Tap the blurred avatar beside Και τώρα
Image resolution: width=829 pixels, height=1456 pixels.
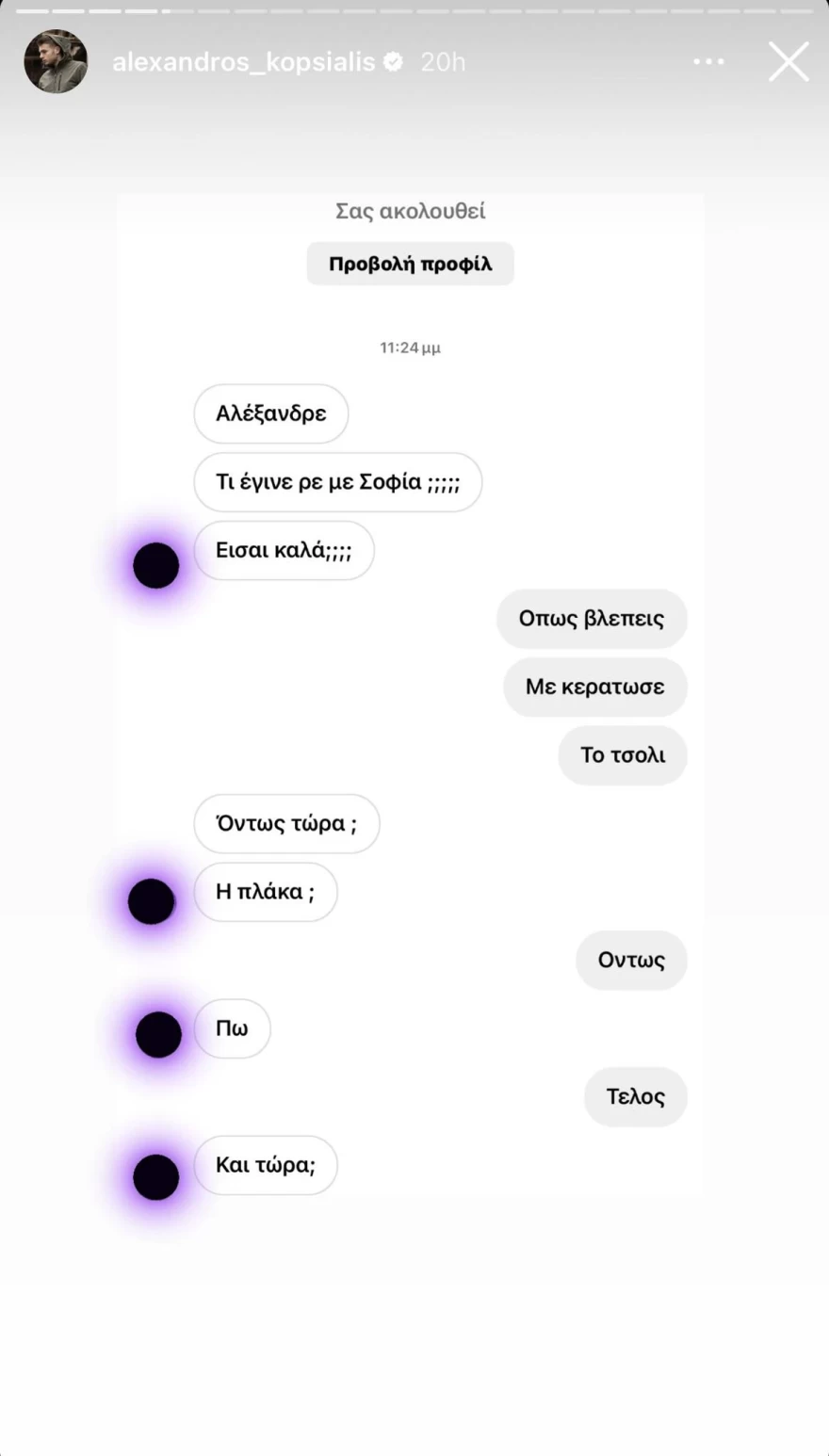coord(156,1176)
